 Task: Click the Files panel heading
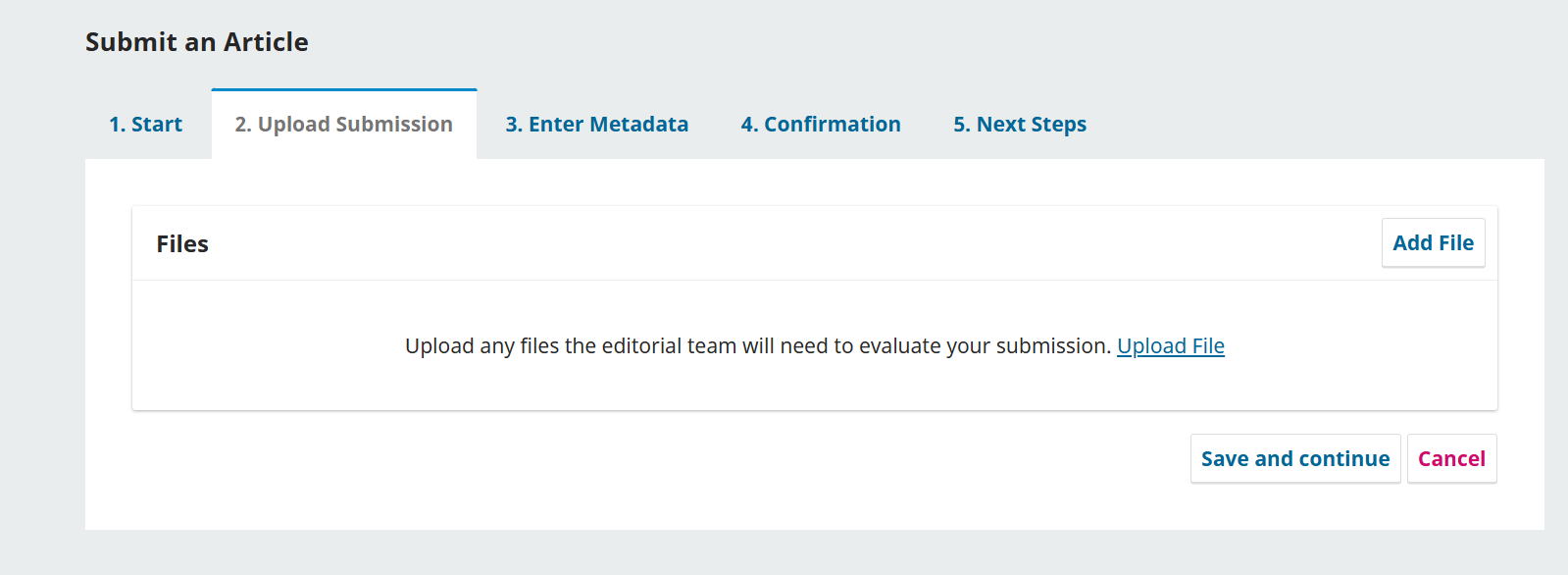point(182,244)
